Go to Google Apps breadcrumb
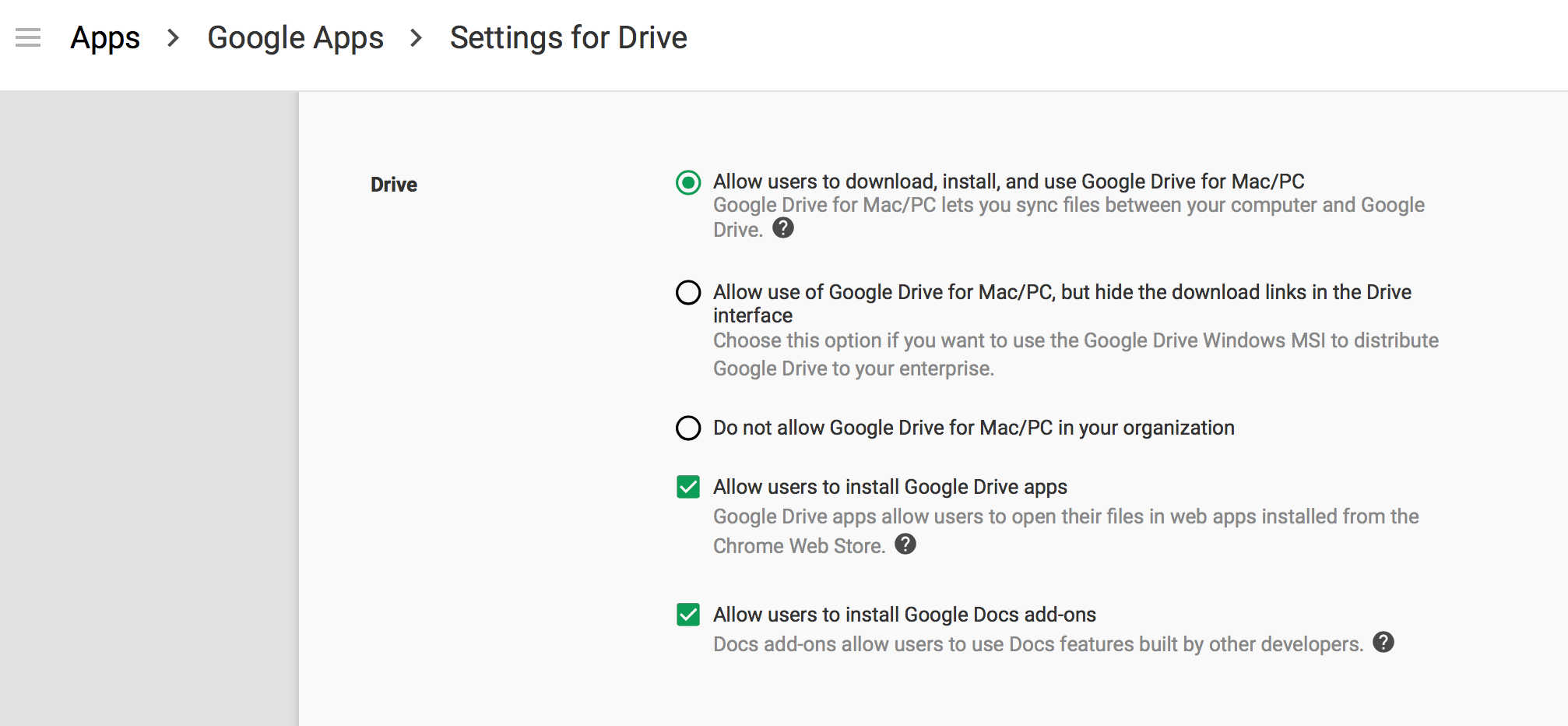 [295, 38]
